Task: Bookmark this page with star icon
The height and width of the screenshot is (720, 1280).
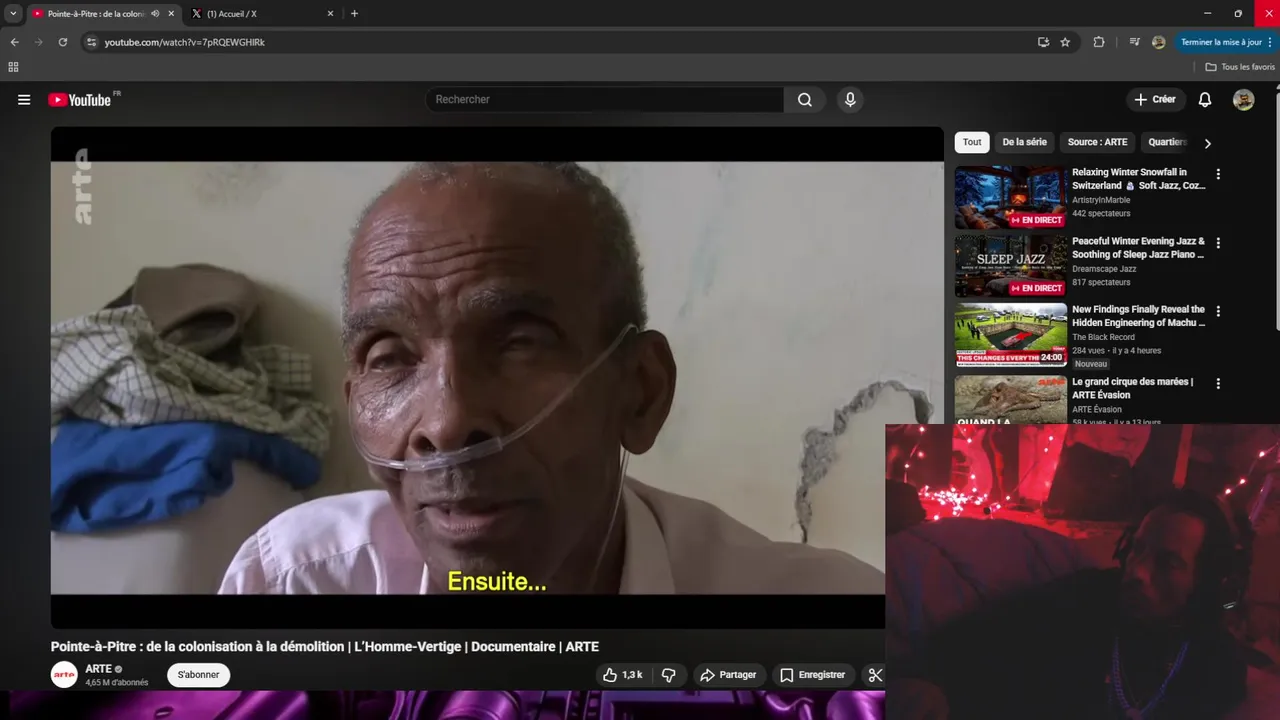Action: click(x=1065, y=42)
